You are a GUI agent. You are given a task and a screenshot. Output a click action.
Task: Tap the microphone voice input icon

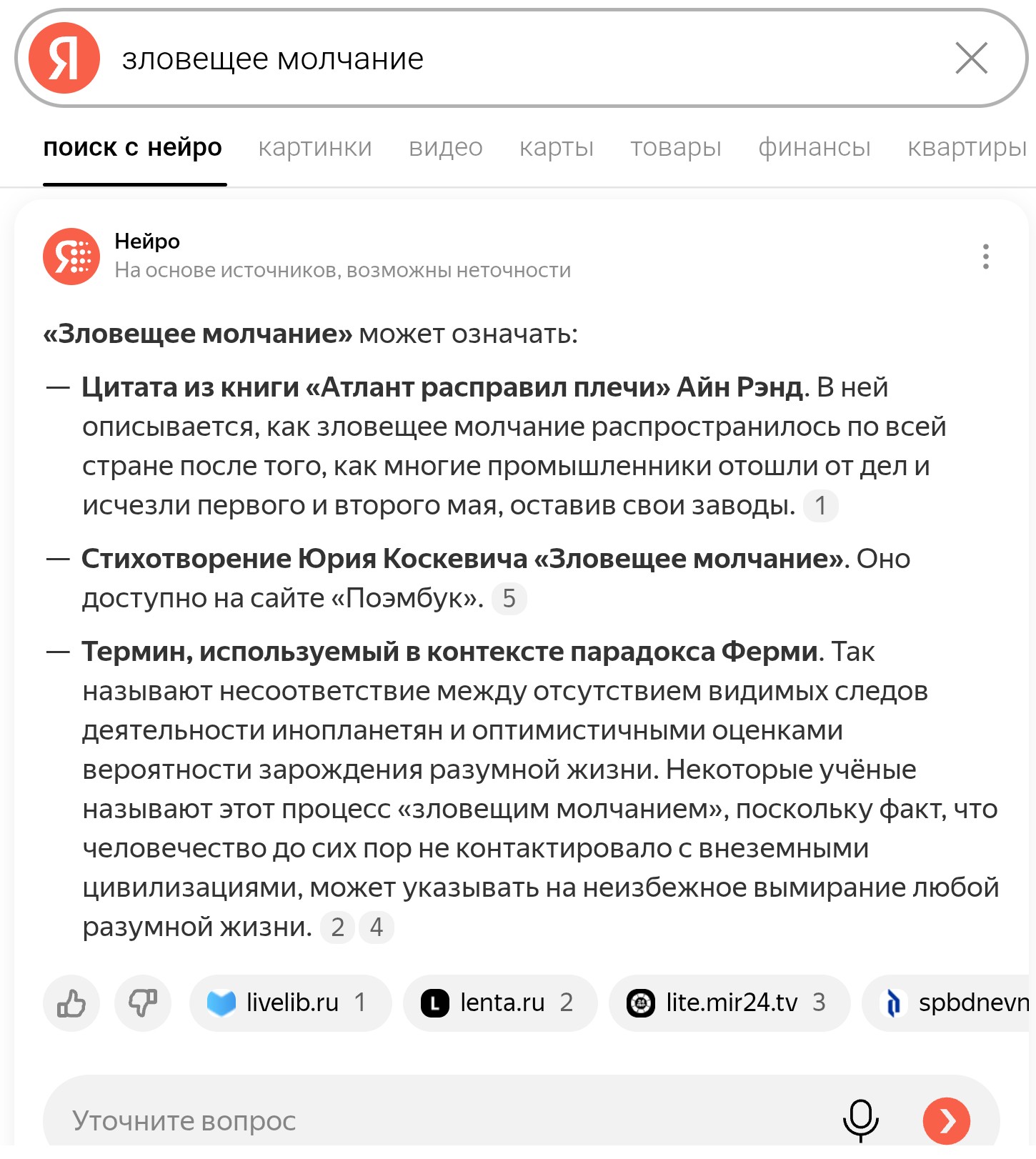[861, 1120]
